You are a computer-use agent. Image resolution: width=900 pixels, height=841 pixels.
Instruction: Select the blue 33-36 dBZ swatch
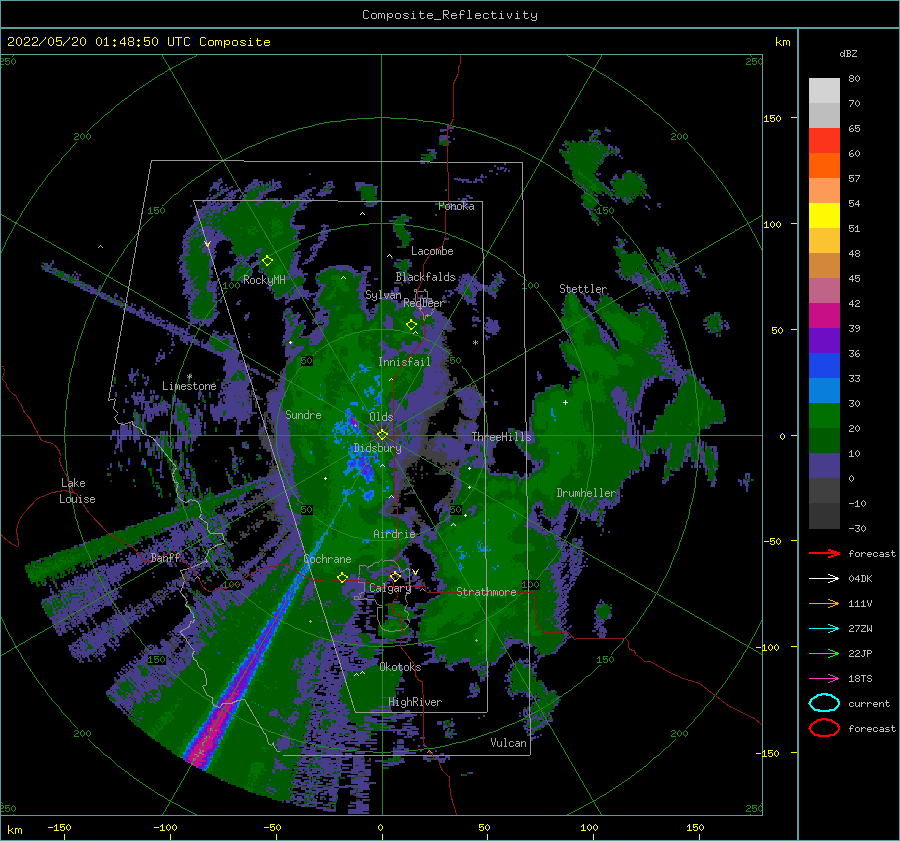tap(824, 366)
